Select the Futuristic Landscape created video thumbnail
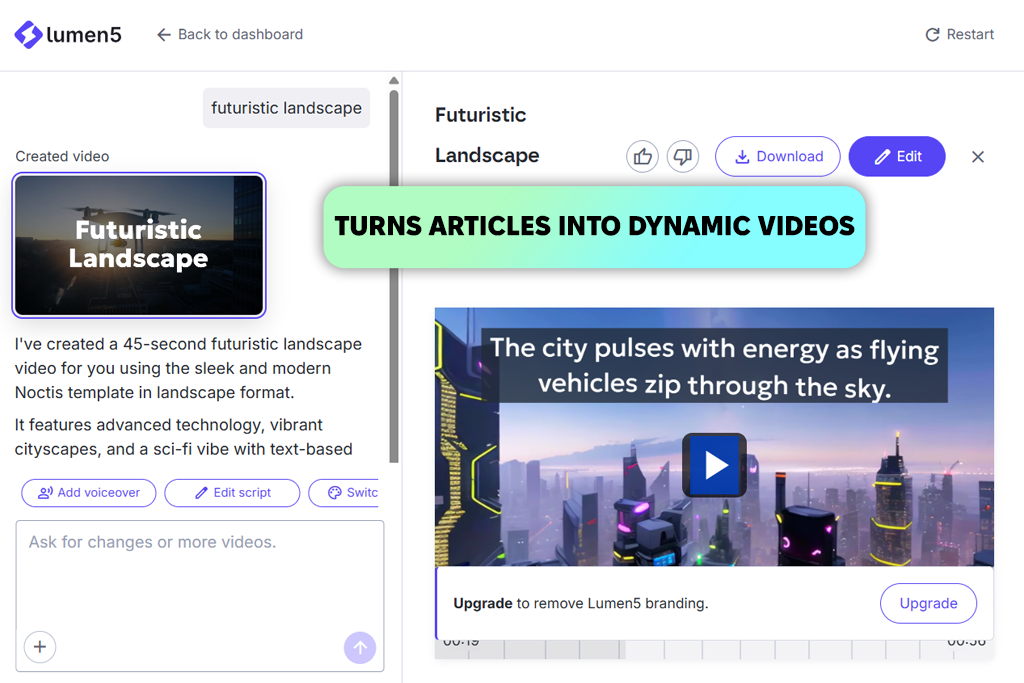 click(139, 246)
